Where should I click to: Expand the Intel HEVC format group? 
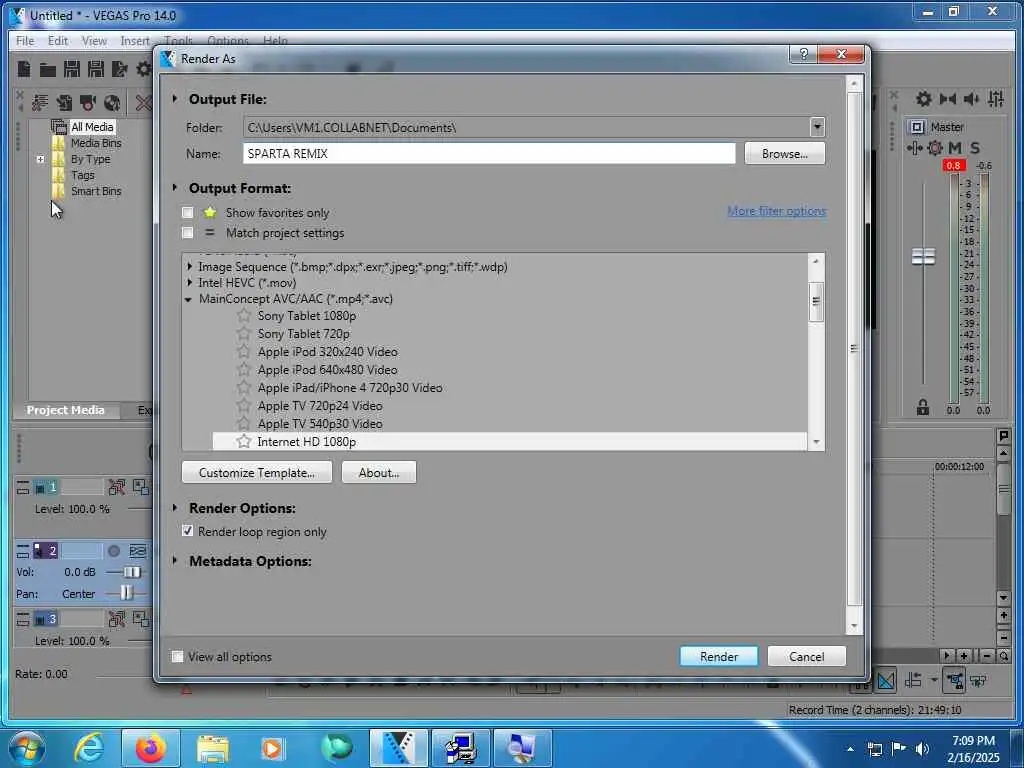[189, 283]
